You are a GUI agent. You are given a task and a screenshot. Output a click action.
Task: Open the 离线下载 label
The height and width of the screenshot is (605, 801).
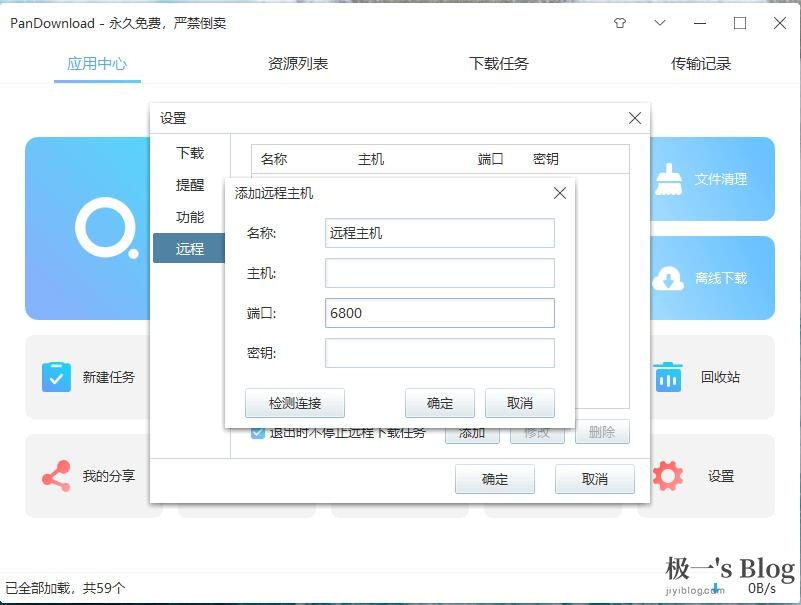[721, 278]
